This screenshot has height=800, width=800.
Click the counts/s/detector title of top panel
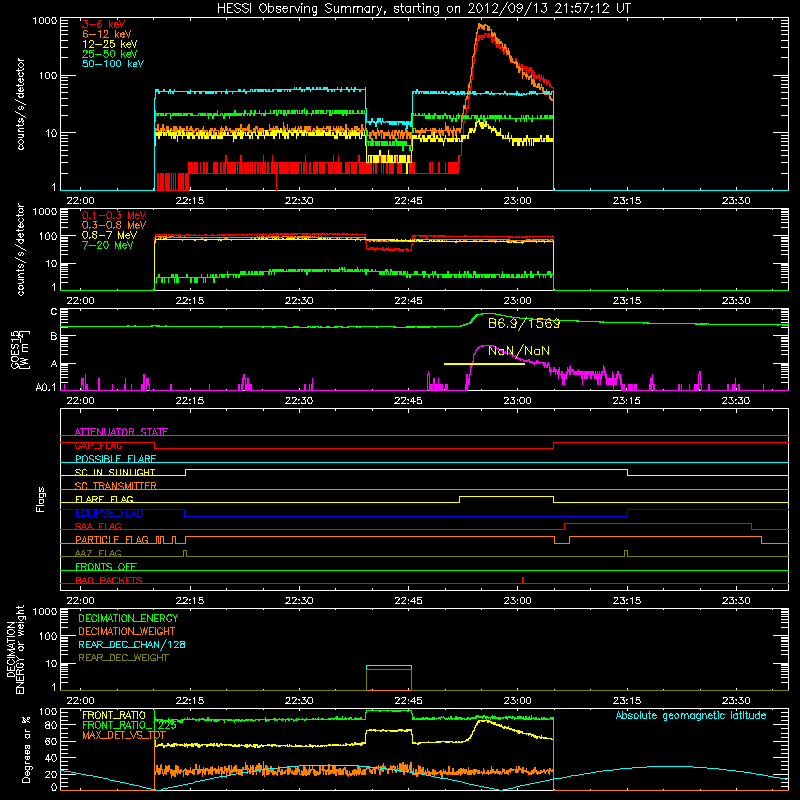(20, 104)
